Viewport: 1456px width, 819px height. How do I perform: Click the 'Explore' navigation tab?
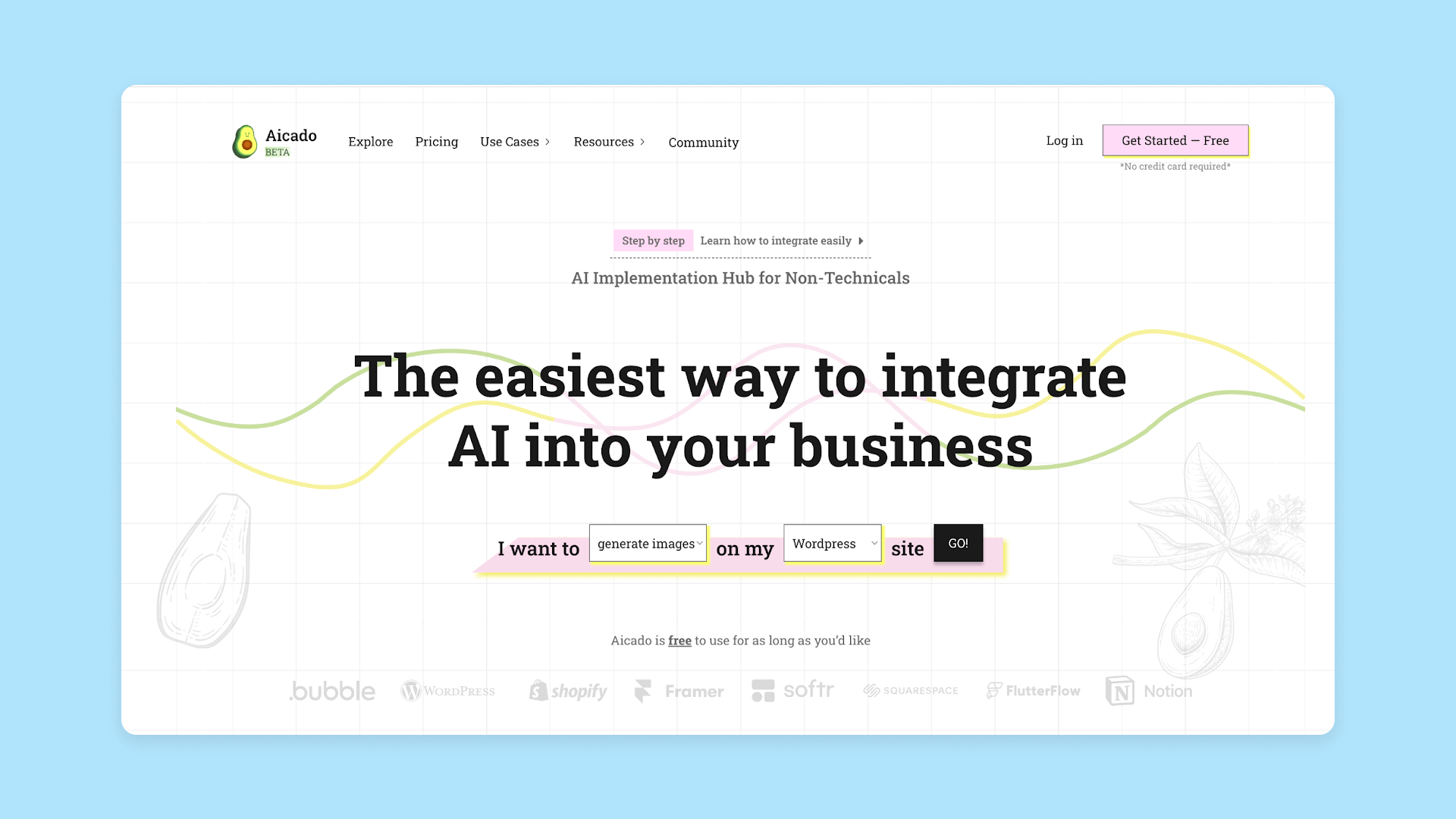(x=370, y=141)
